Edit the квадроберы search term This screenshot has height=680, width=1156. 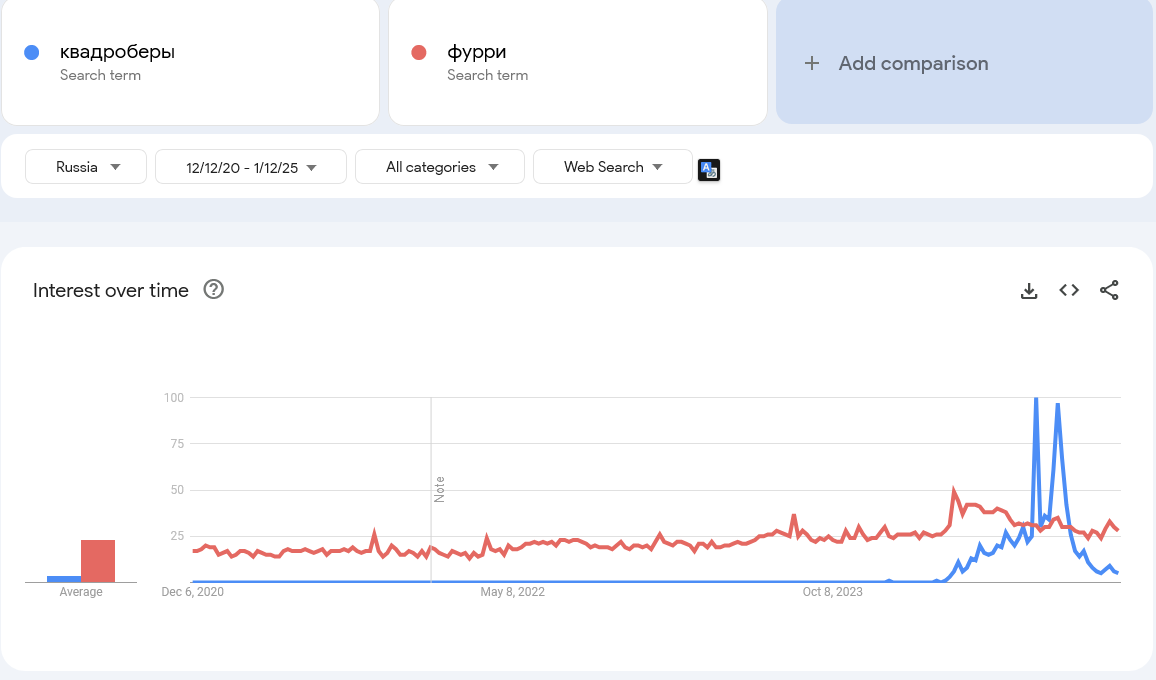click(x=190, y=62)
